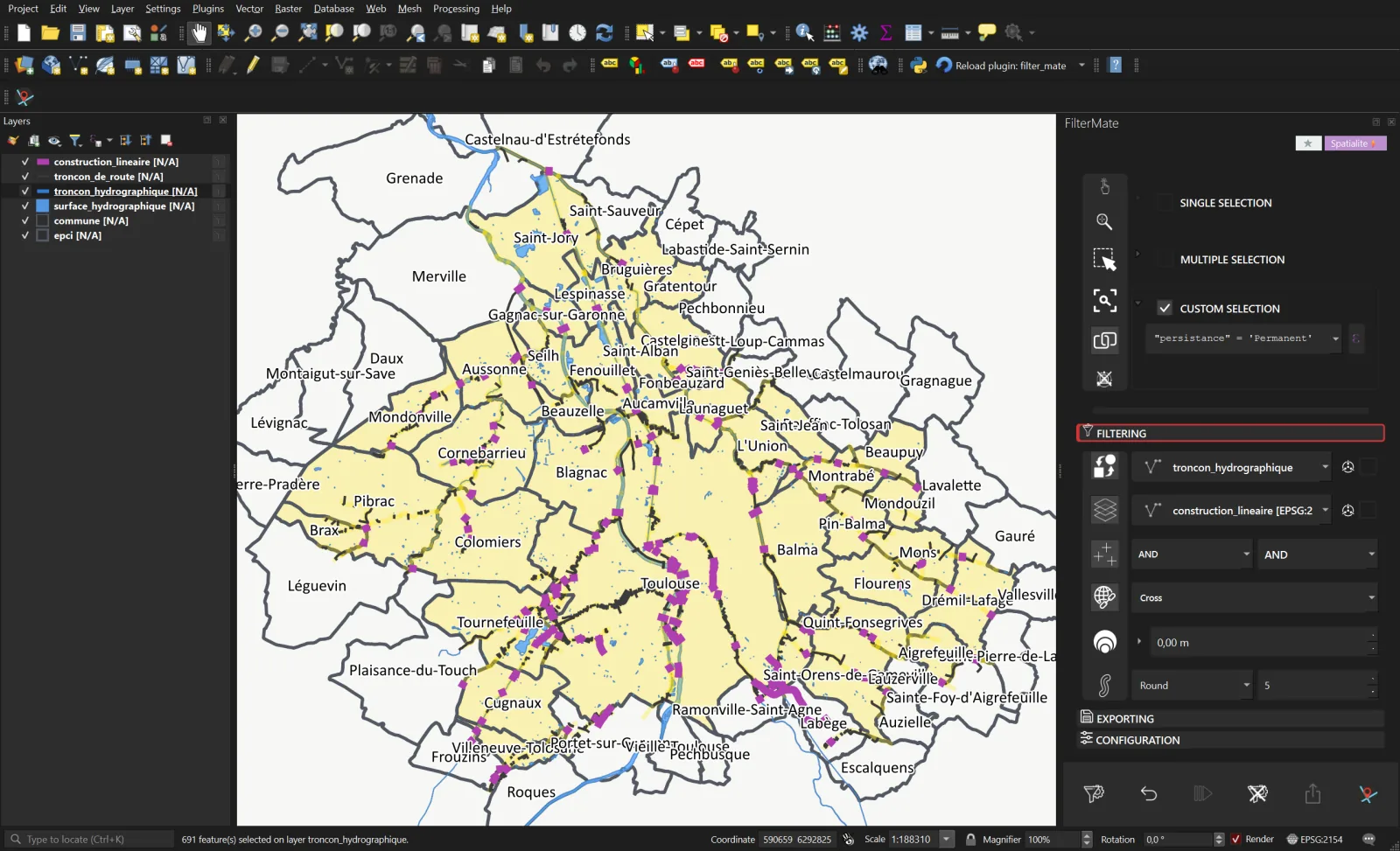Toggle editing pencil icon
The image size is (1400, 851).
pyautogui.click(x=253, y=65)
